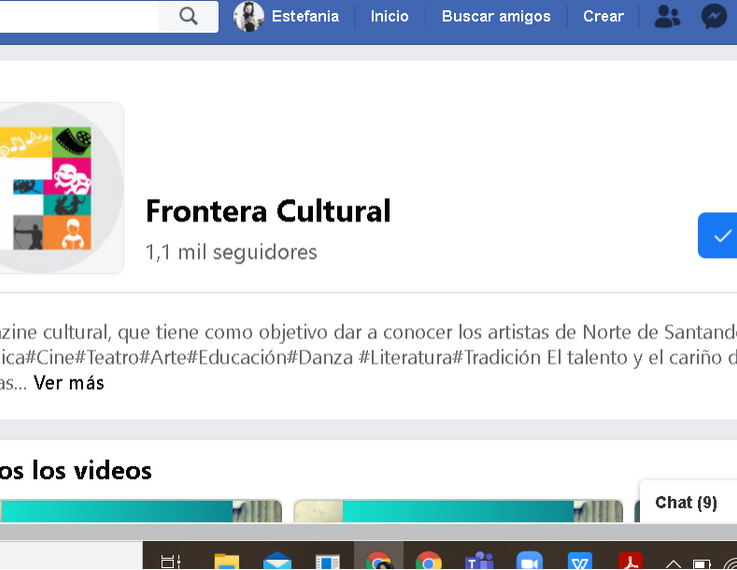Open second Chrome icon in taskbar

429,562
